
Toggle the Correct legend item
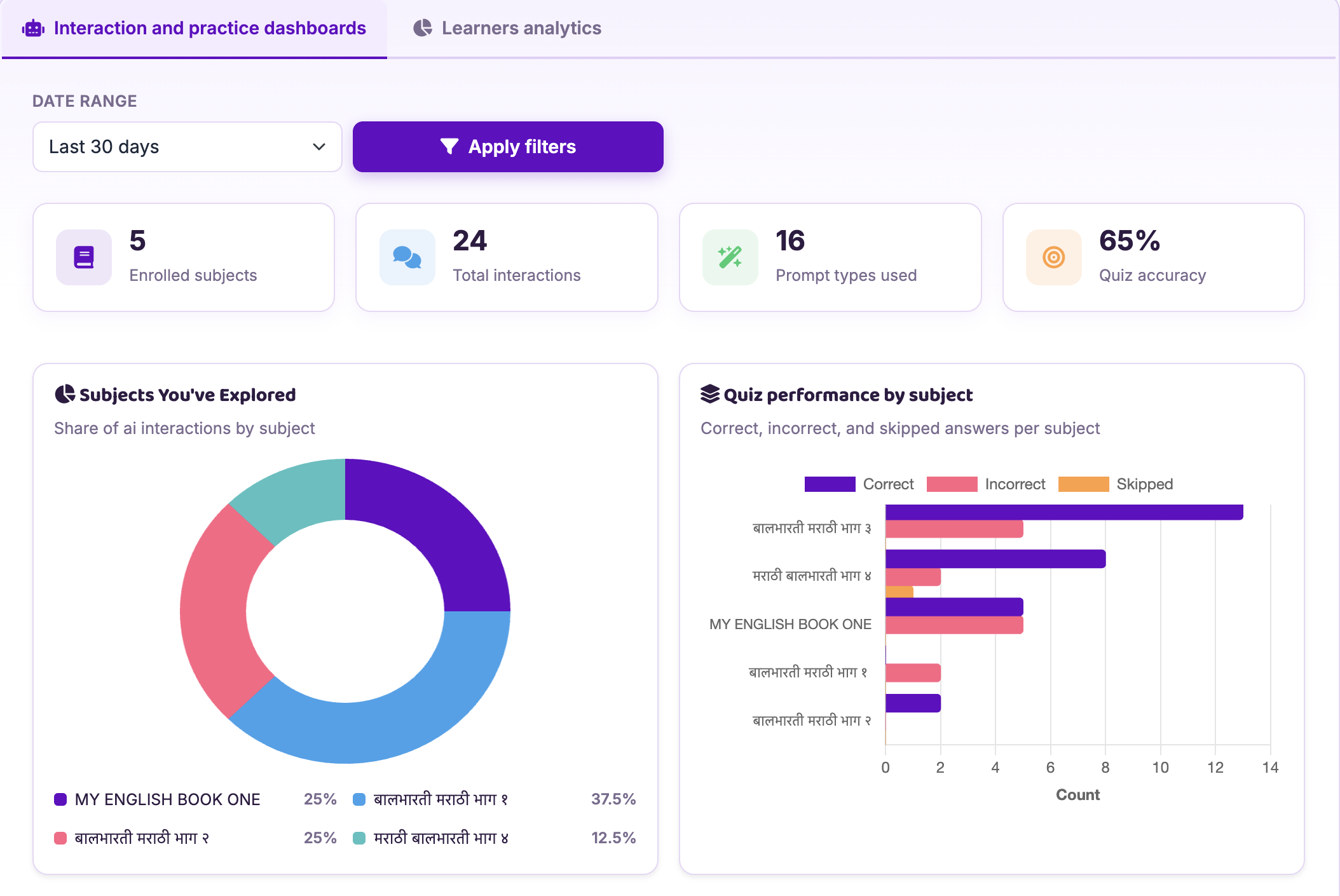(x=859, y=484)
